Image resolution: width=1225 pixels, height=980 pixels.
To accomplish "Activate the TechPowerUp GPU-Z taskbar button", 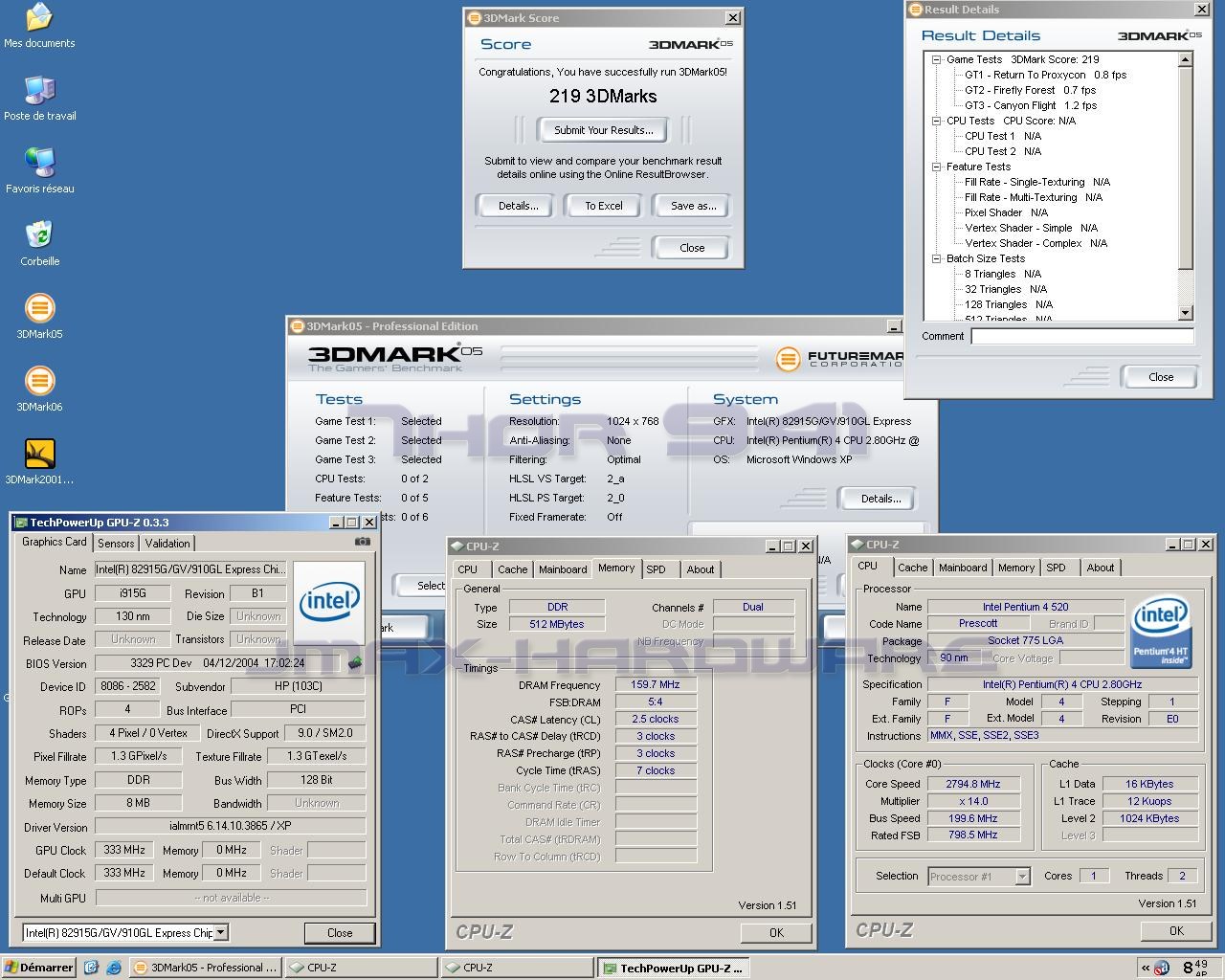I will click(x=673, y=968).
